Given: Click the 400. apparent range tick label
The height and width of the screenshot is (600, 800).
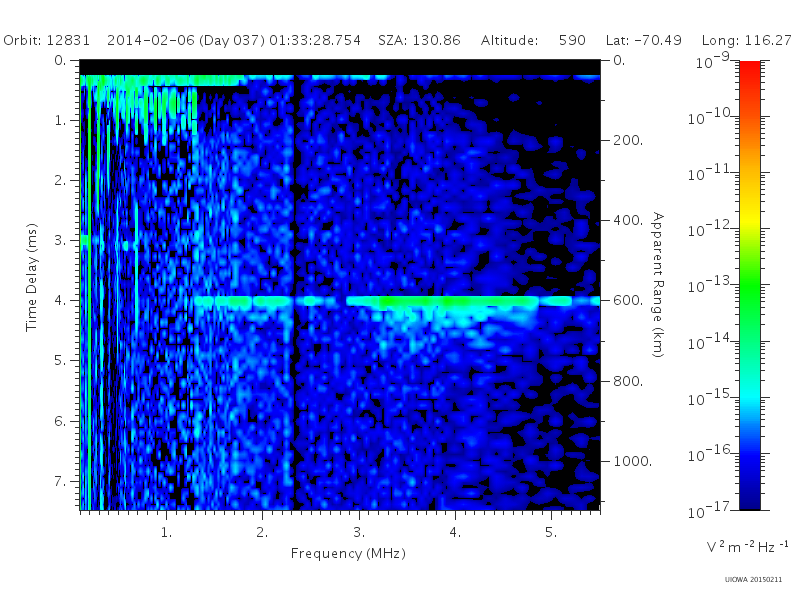Looking at the screenshot, I should (628, 220).
